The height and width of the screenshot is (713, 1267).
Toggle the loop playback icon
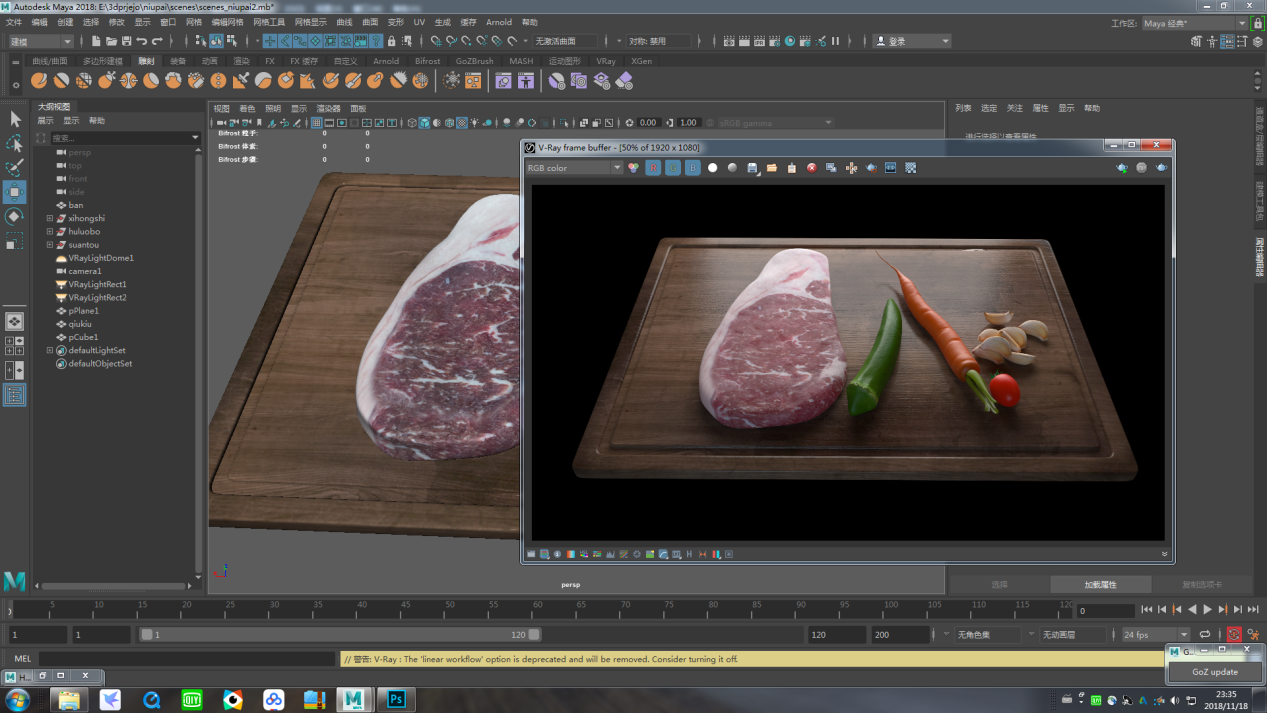pyautogui.click(x=1205, y=635)
